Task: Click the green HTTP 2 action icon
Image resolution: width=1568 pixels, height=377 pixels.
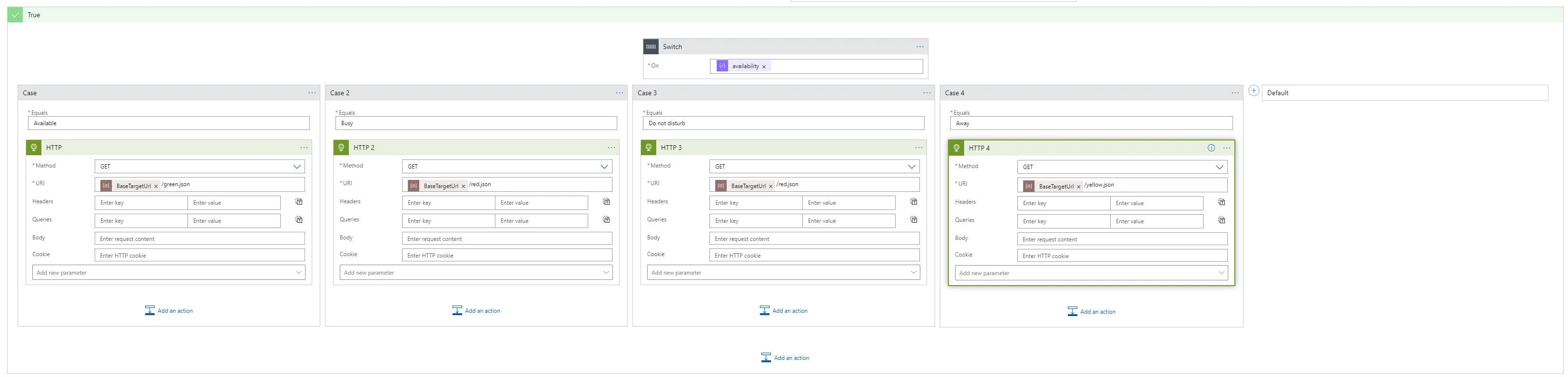Action: tap(342, 148)
